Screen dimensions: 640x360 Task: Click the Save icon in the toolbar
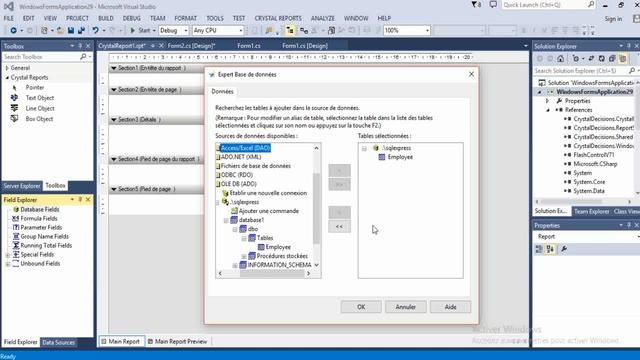click(x=71, y=30)
